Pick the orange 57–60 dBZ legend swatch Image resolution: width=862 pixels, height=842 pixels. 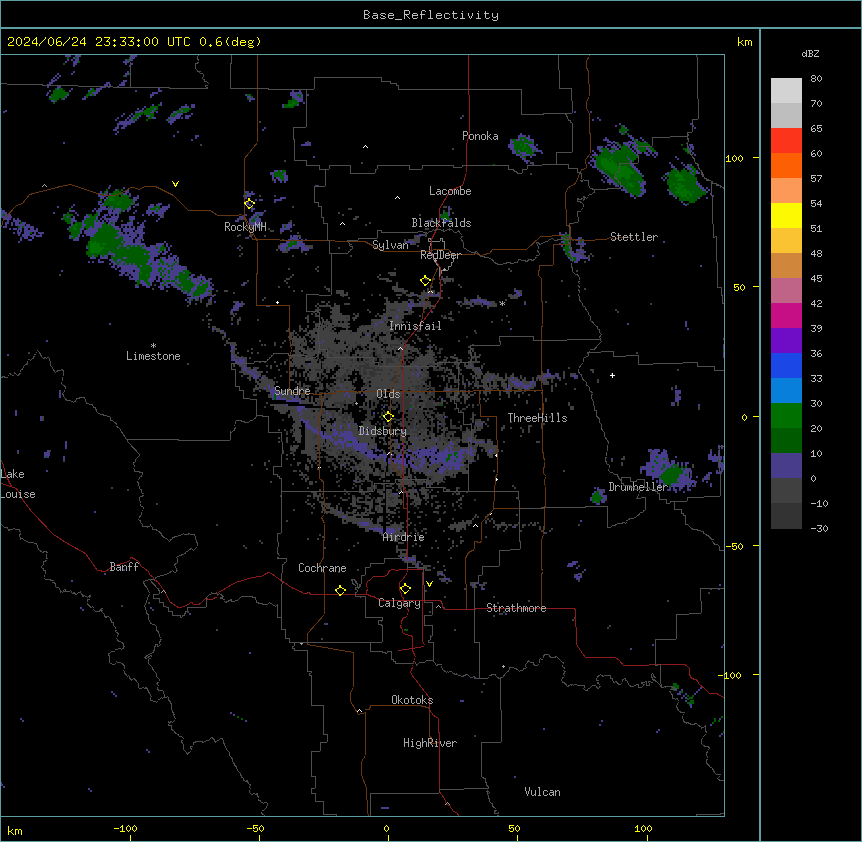tap(786, 165)
